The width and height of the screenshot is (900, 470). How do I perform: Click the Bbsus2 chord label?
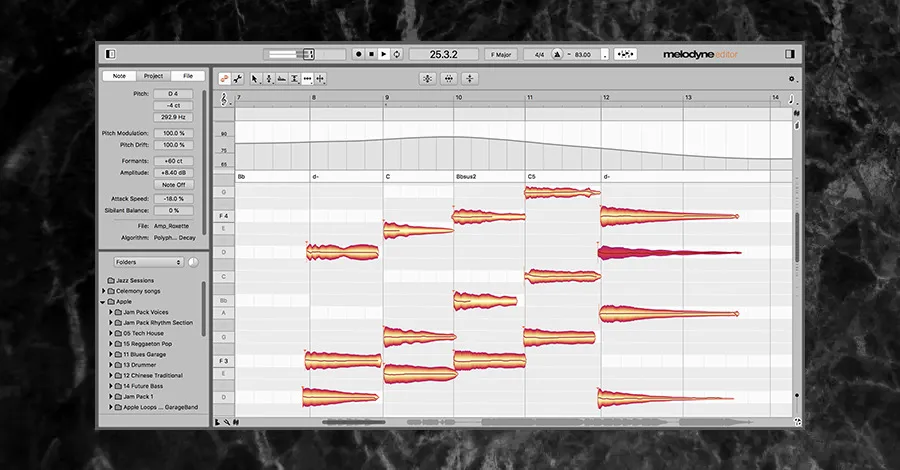[x=466, y=177]
